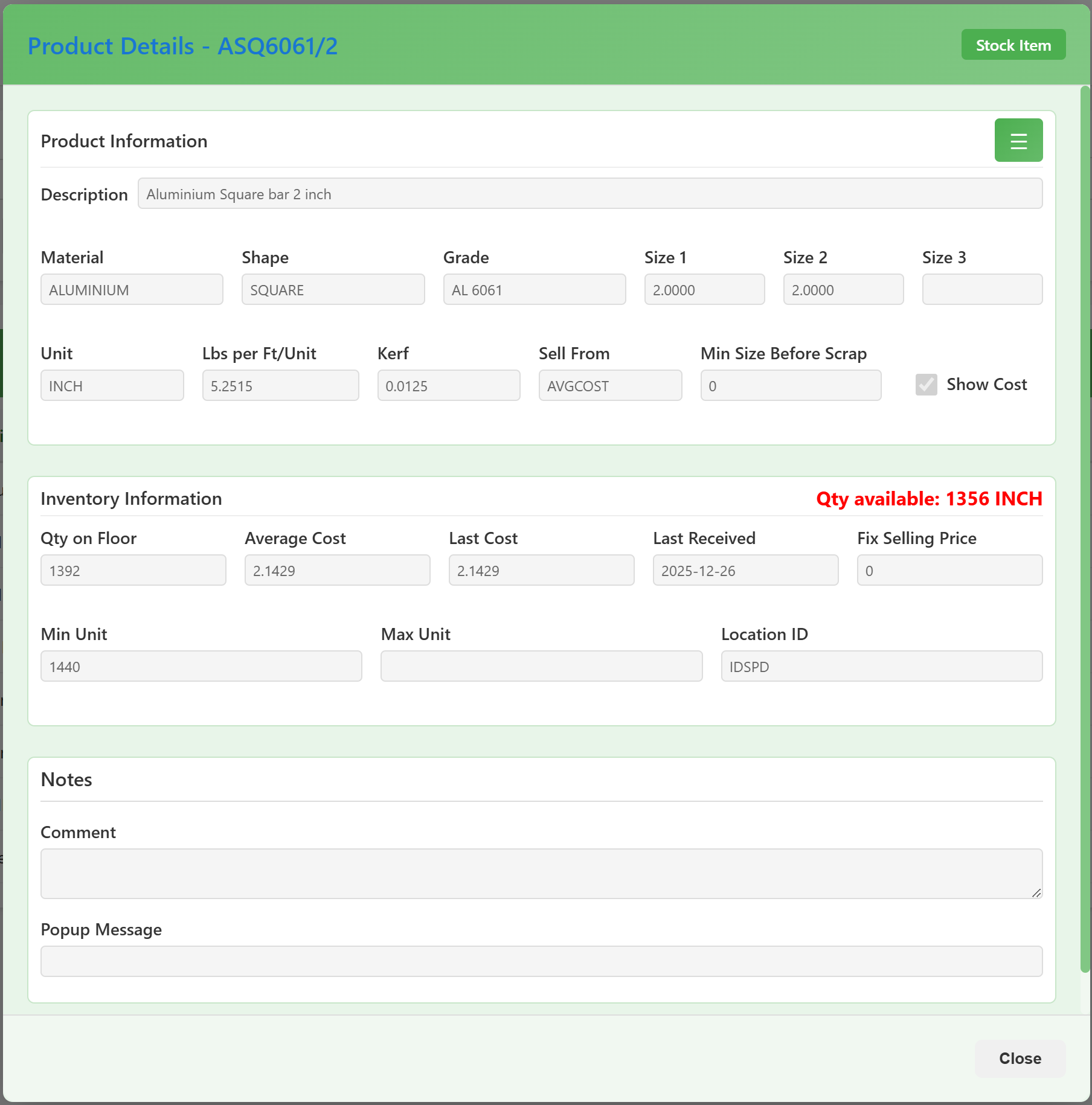Image resolution: width=1092 pixels, height=1105 pixels.
Task: Click the Description field
Action: point(589,194)
